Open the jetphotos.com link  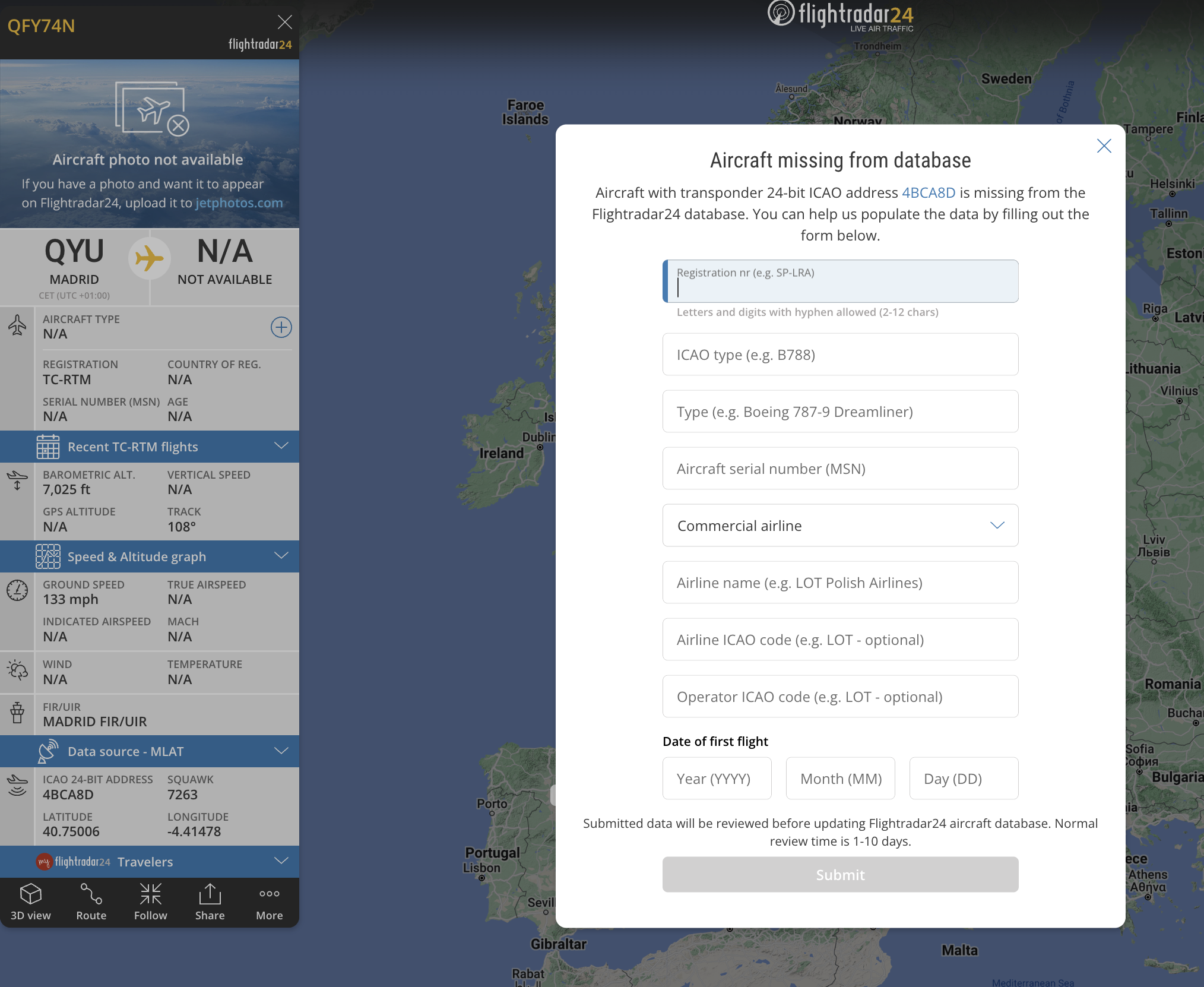(239, 203)
